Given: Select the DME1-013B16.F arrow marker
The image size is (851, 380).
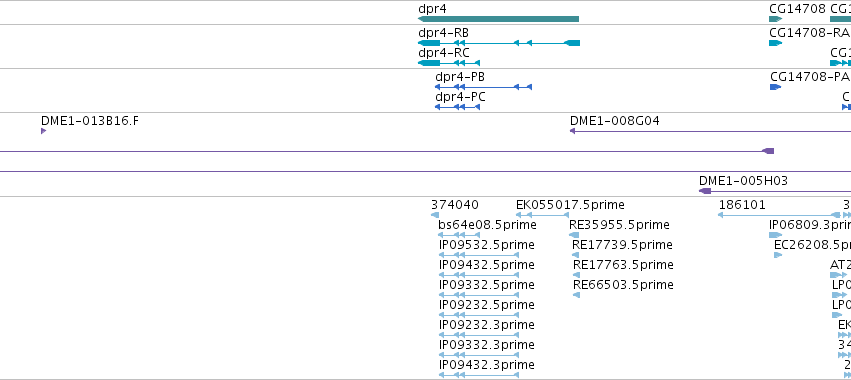Looking at the screenshot, I should point(43,131).
